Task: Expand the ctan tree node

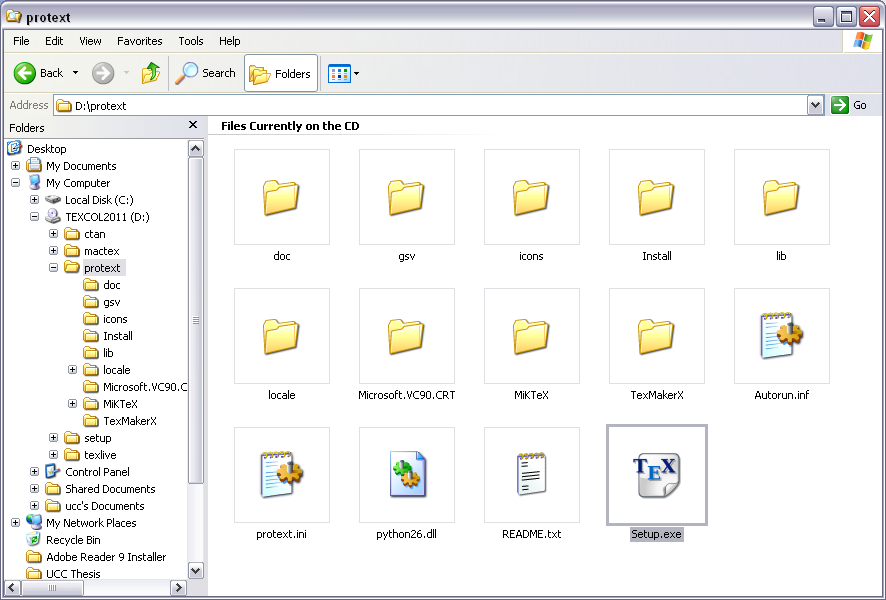Action: pyautogui.click(x=53, y=233)
